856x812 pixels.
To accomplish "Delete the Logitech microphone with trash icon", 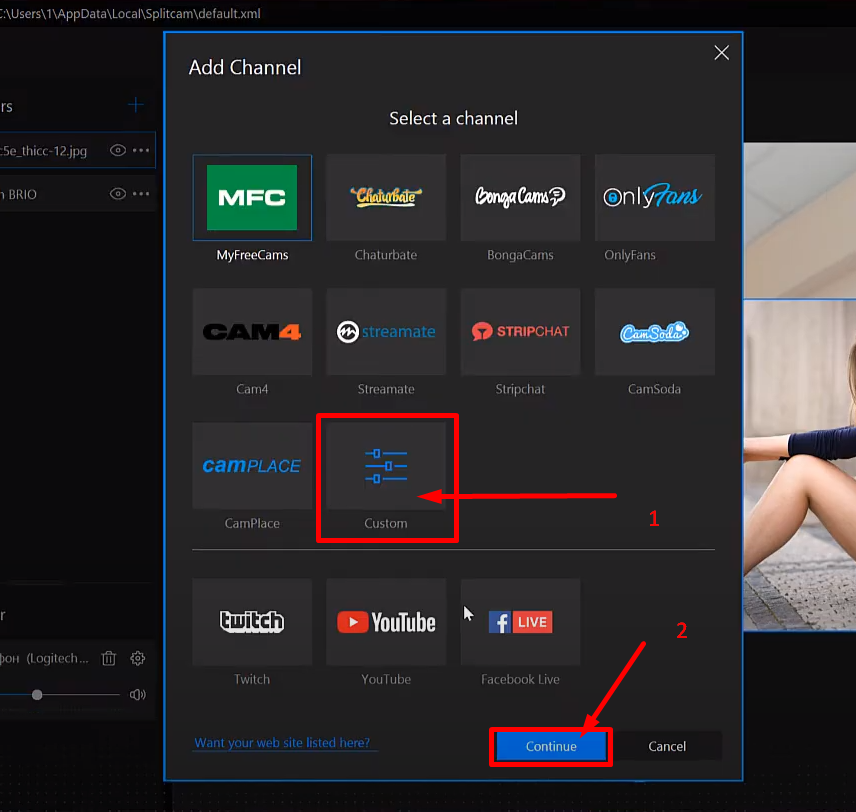I will click(x=109, y=658).
